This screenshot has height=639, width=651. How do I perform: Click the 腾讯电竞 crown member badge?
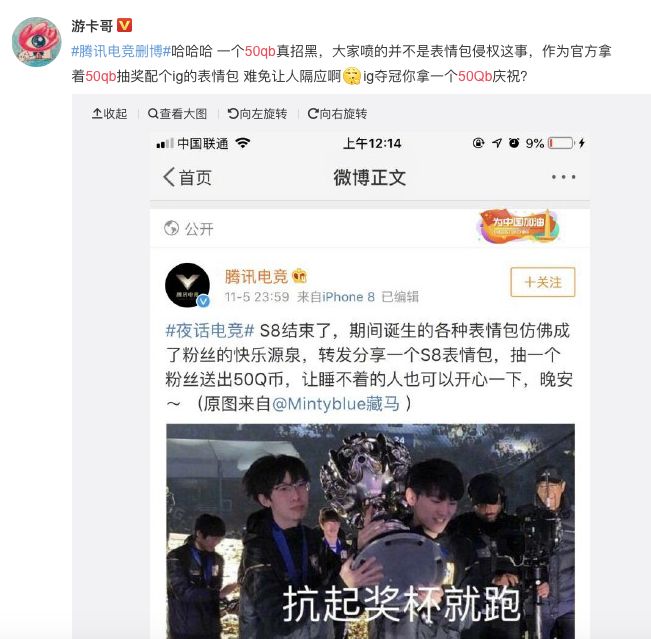pyautogui.click(x=299, y=275)
